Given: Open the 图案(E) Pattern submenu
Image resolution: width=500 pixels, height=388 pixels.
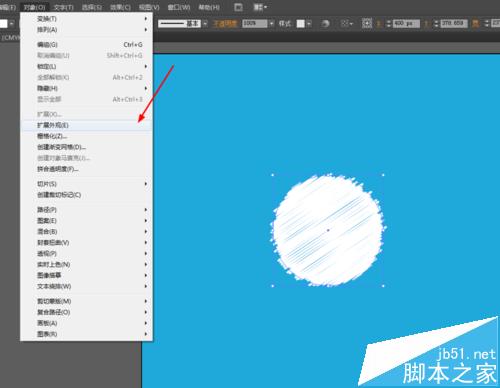Looking at the screenshot, I should pyautogui.click(x=87, y=221).
